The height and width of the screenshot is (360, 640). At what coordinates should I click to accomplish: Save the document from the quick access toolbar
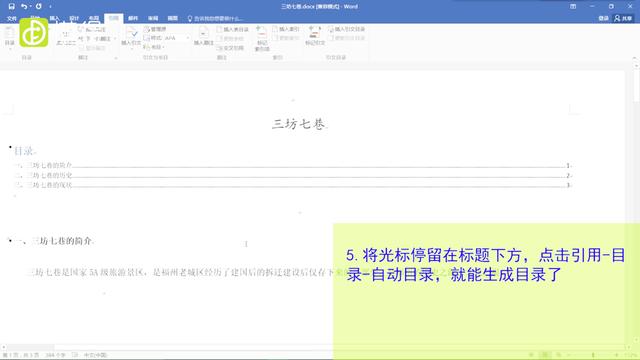(11, 7)
